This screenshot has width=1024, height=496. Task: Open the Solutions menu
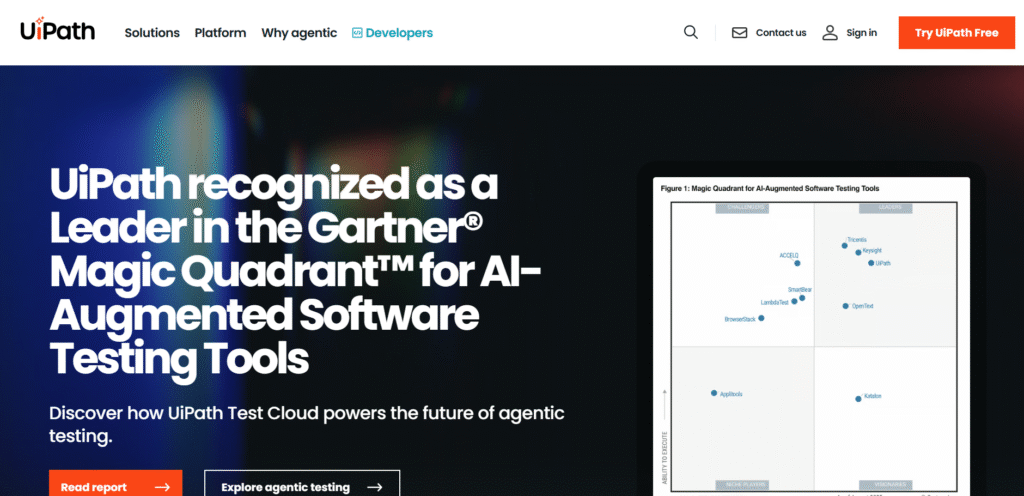tap(152, 33)
